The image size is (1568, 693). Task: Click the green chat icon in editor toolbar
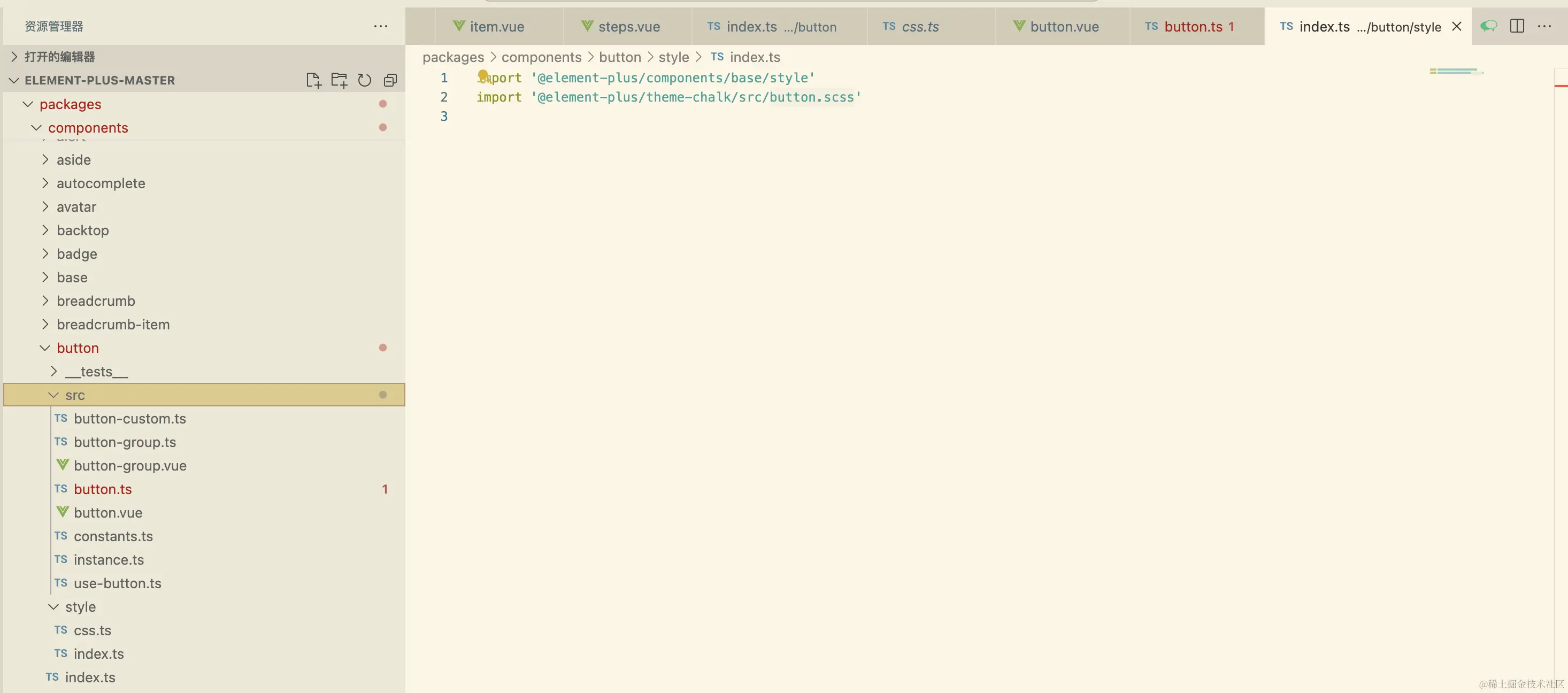tap(1489, 26)
